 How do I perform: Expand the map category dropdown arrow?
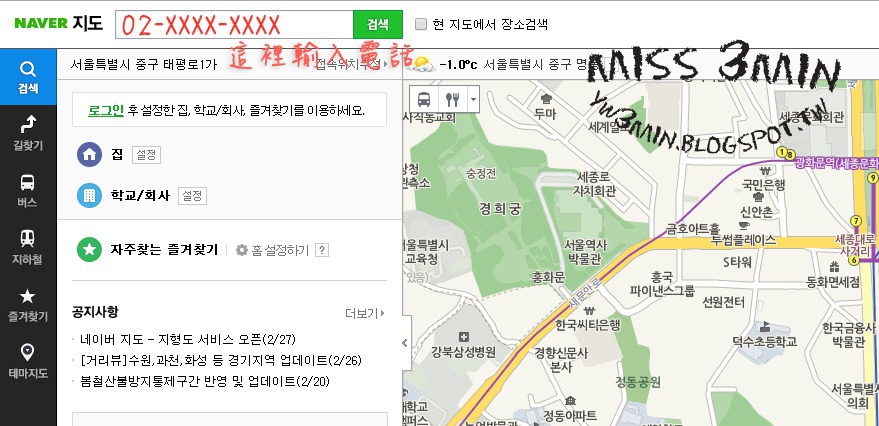pyautogui.click(x=473, y=99)
